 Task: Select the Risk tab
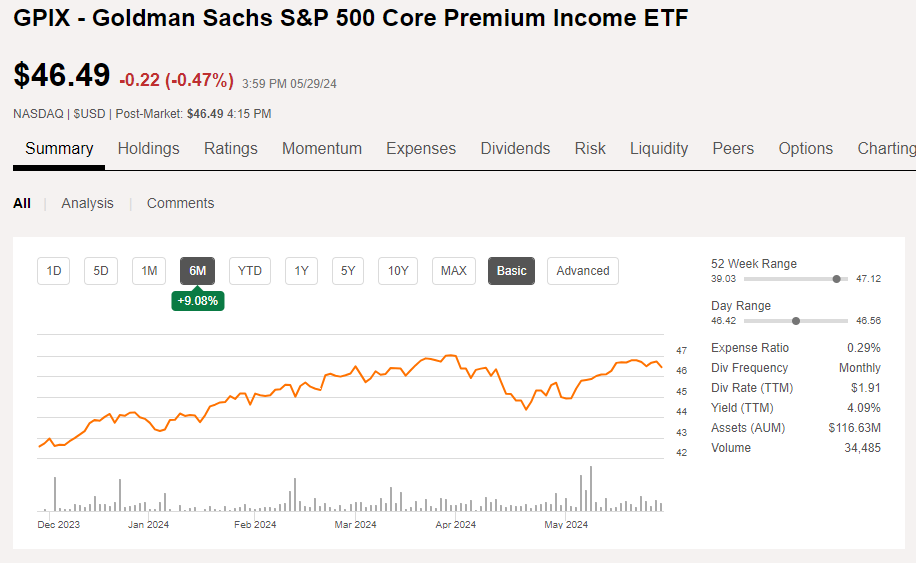pyautogui.click(x=590, y=148)
